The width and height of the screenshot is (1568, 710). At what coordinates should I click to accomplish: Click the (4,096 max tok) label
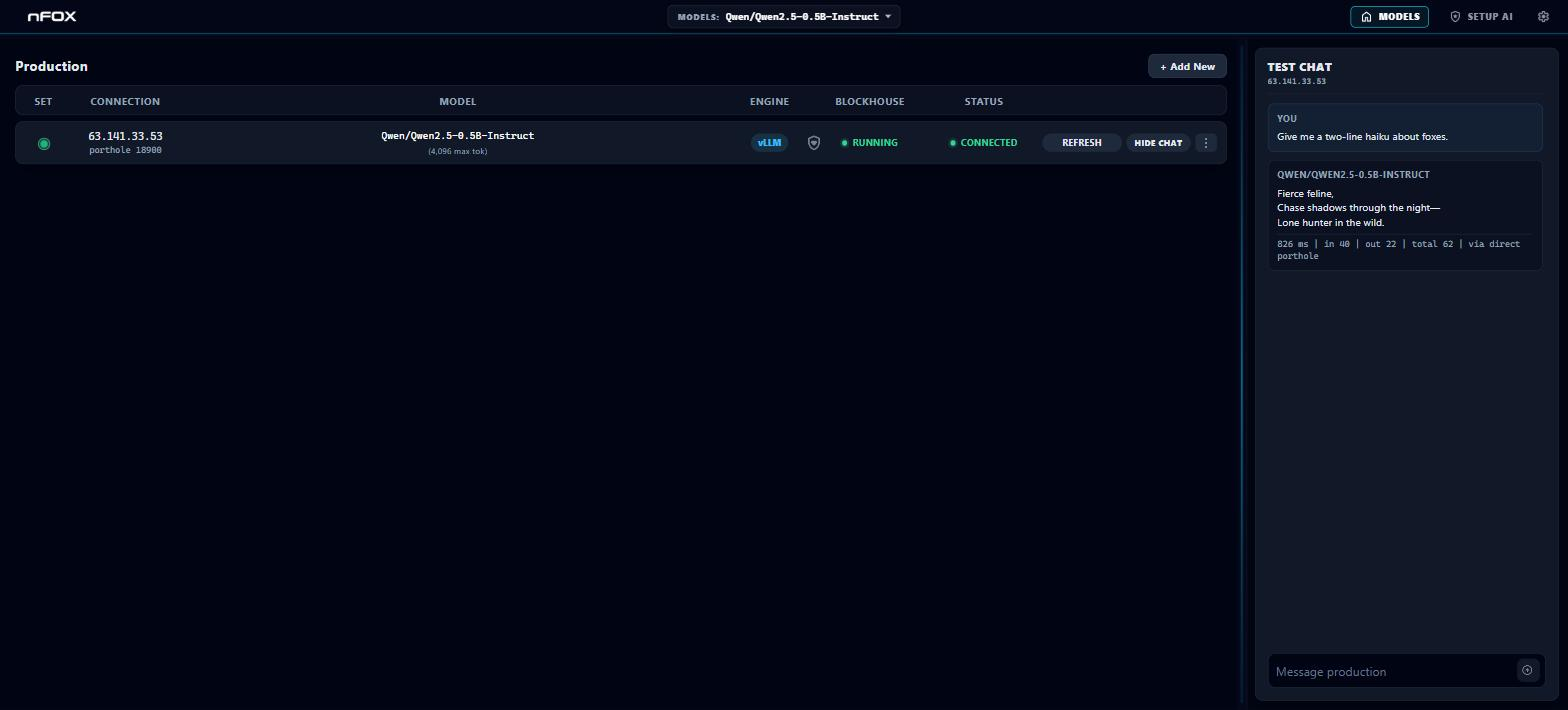coord(458,152)
